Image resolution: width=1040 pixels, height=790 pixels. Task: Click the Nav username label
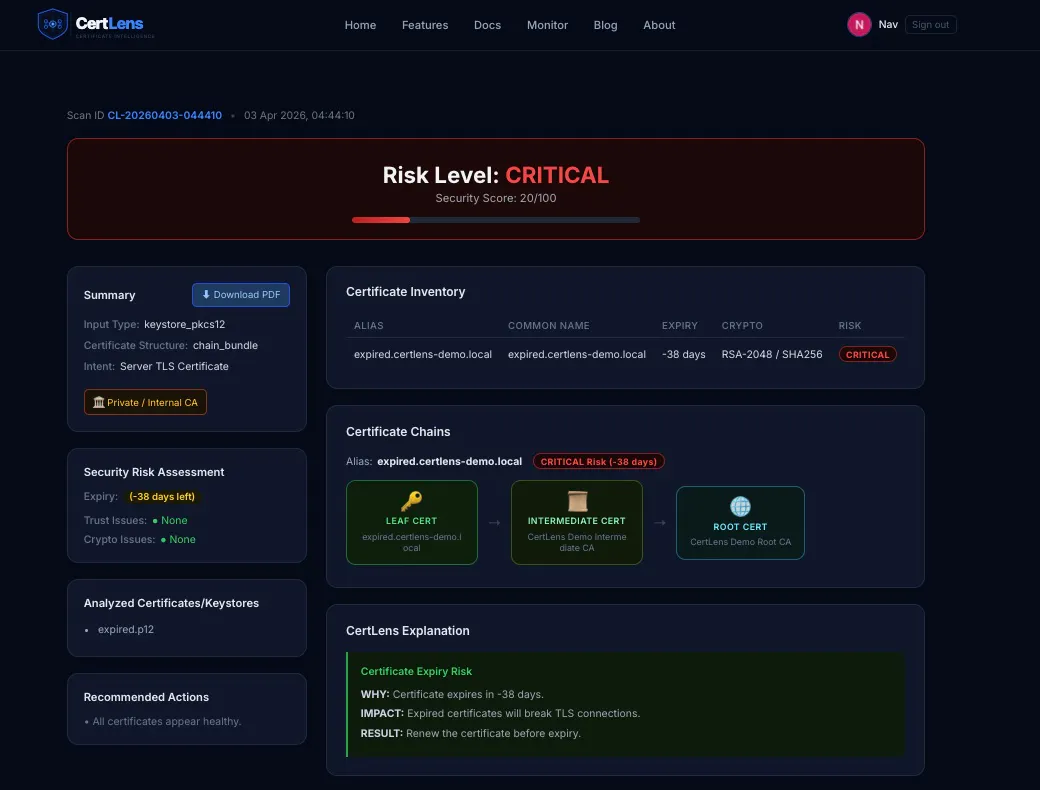pos(888,25)
